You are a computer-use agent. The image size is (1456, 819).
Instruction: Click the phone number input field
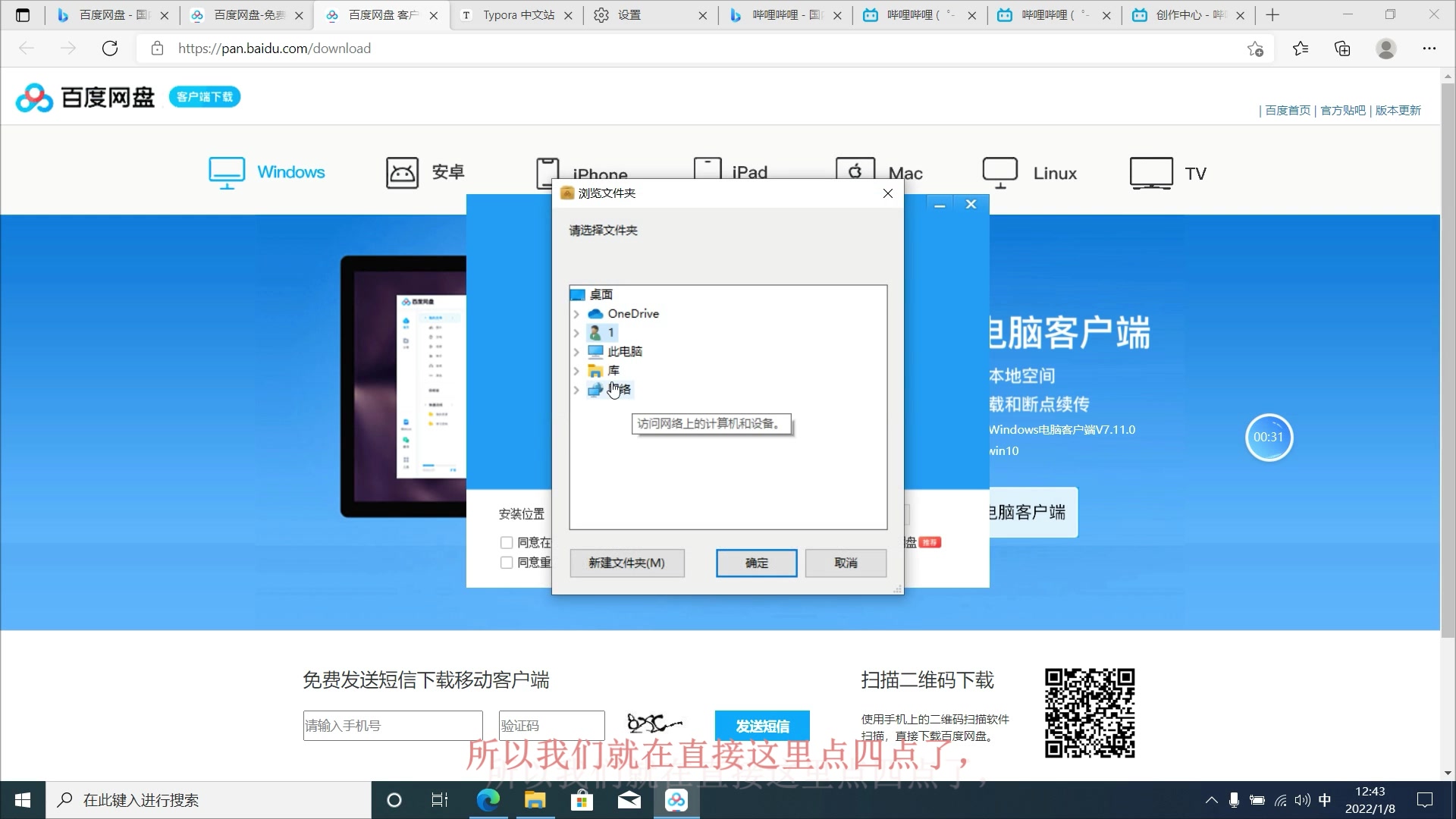[393, 726]
